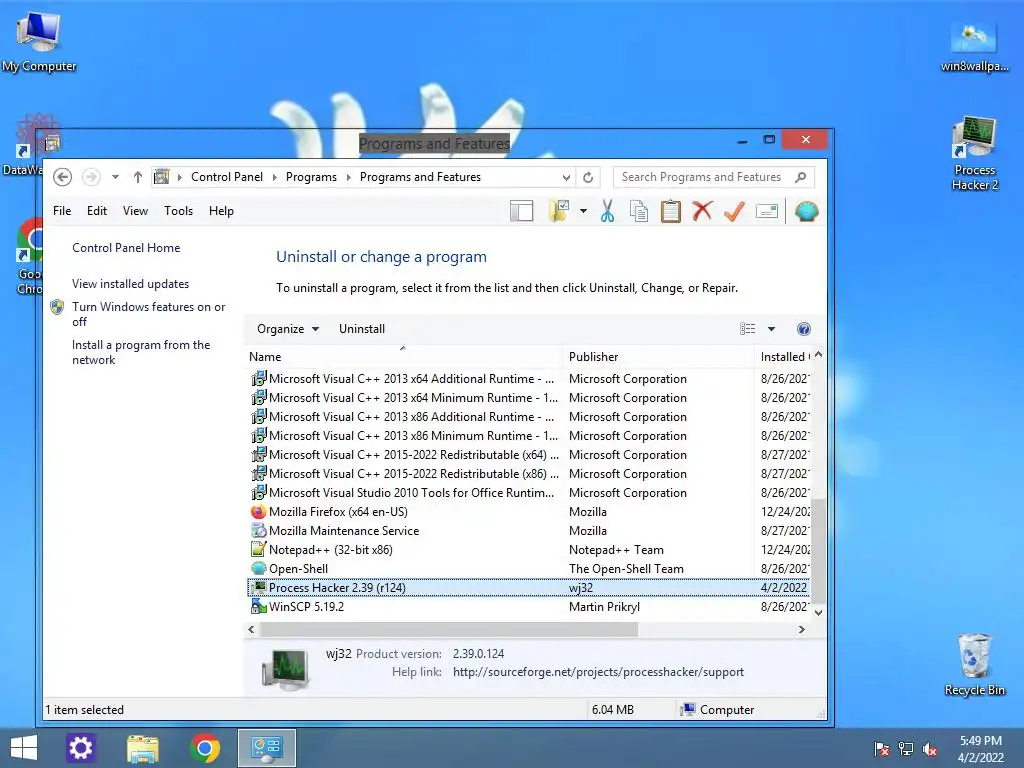Open the Help menu
Screen dimensions: 1024x768
click(x=221, y=211)
